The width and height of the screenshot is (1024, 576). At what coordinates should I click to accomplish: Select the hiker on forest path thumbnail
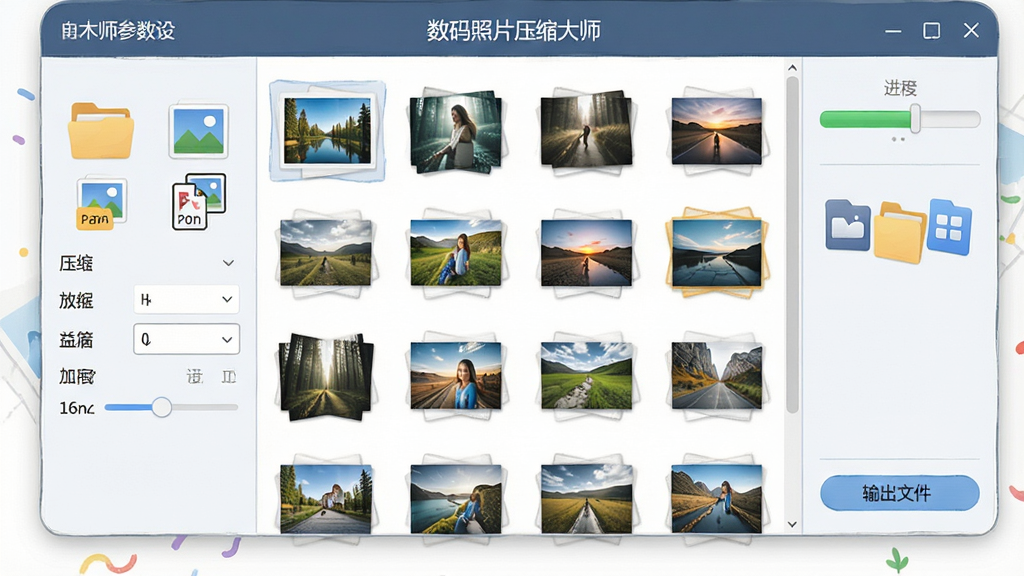click(x=586, y=130)
